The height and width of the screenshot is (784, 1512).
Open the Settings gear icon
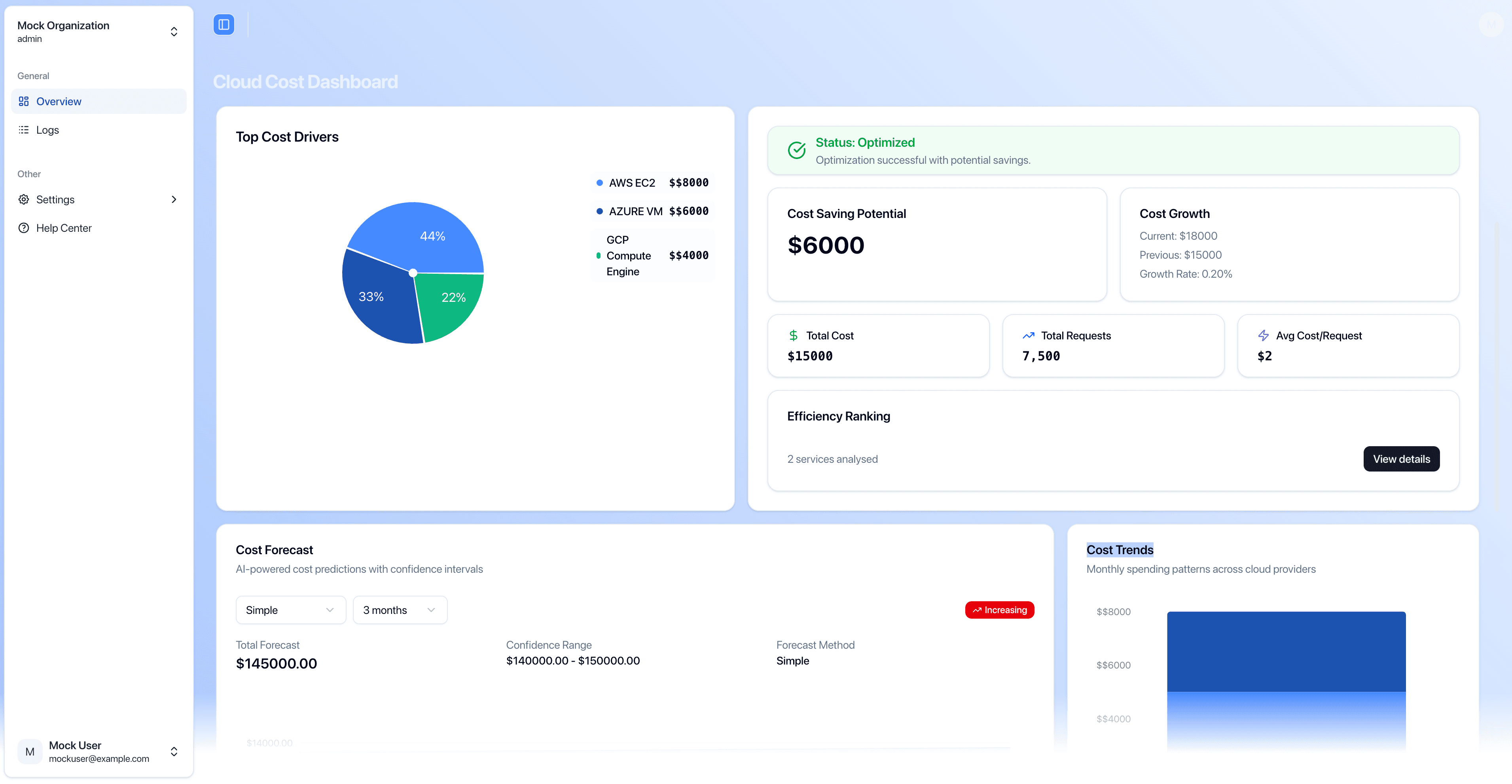point(23,199)
